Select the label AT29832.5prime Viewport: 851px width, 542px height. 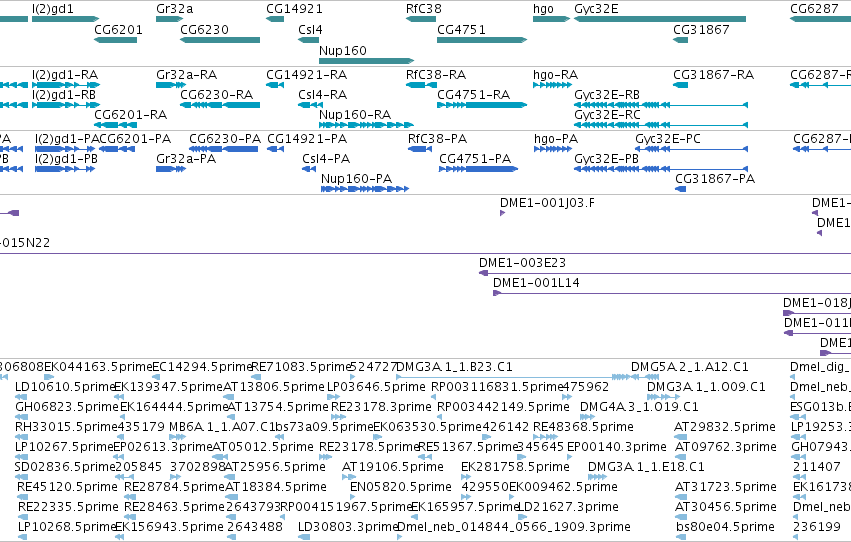point(725,427)
